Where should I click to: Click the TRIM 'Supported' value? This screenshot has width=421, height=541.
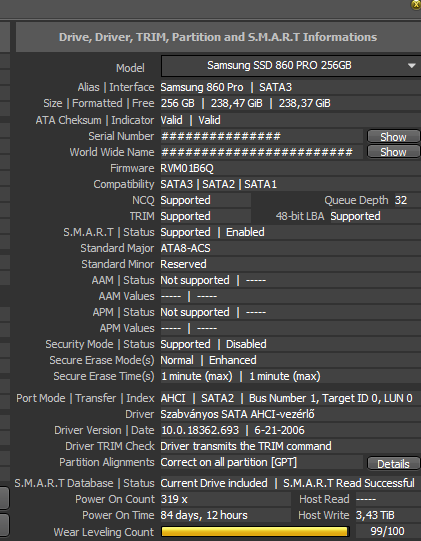click(185, 216)
